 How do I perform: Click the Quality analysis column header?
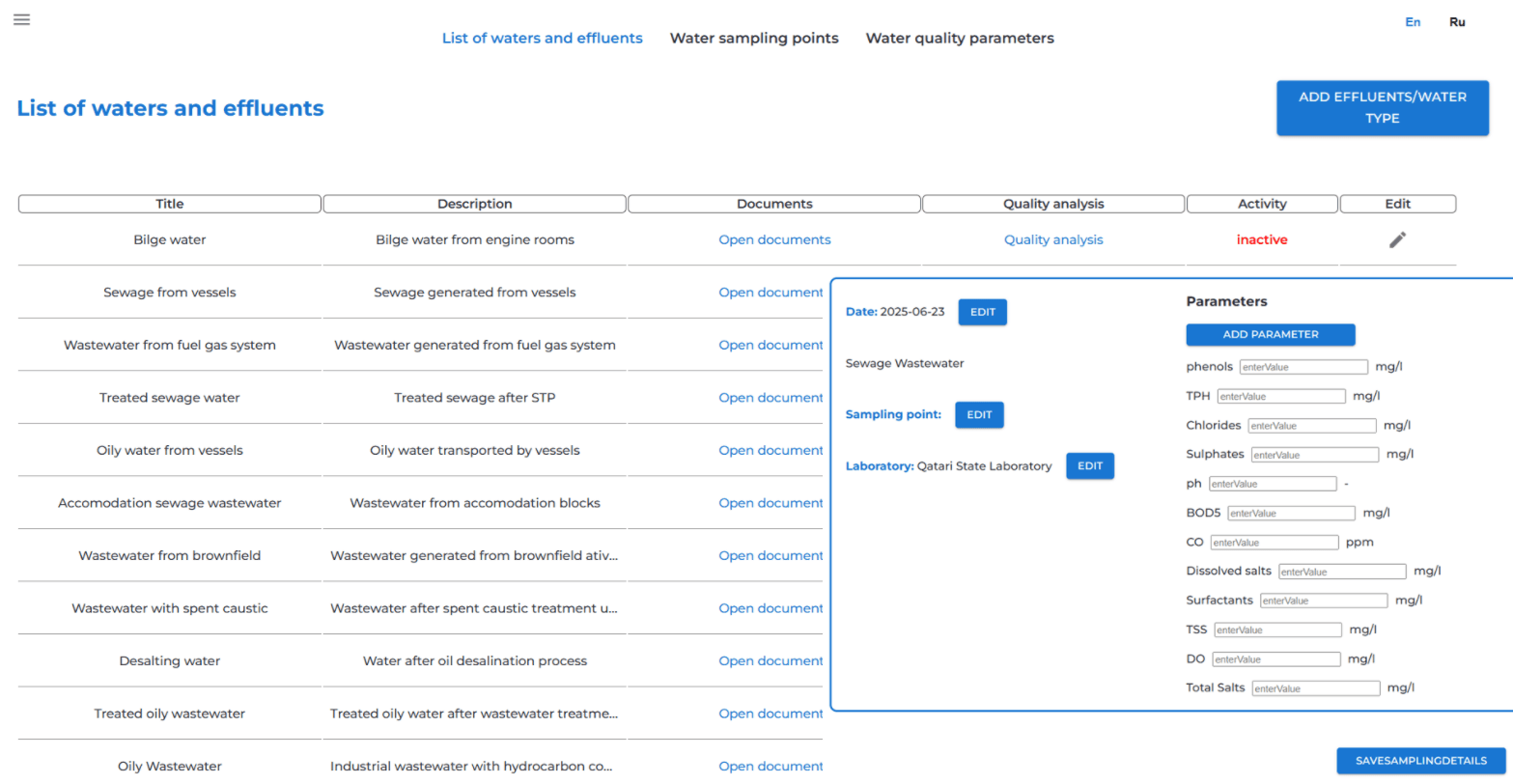tap(1053, 204)
